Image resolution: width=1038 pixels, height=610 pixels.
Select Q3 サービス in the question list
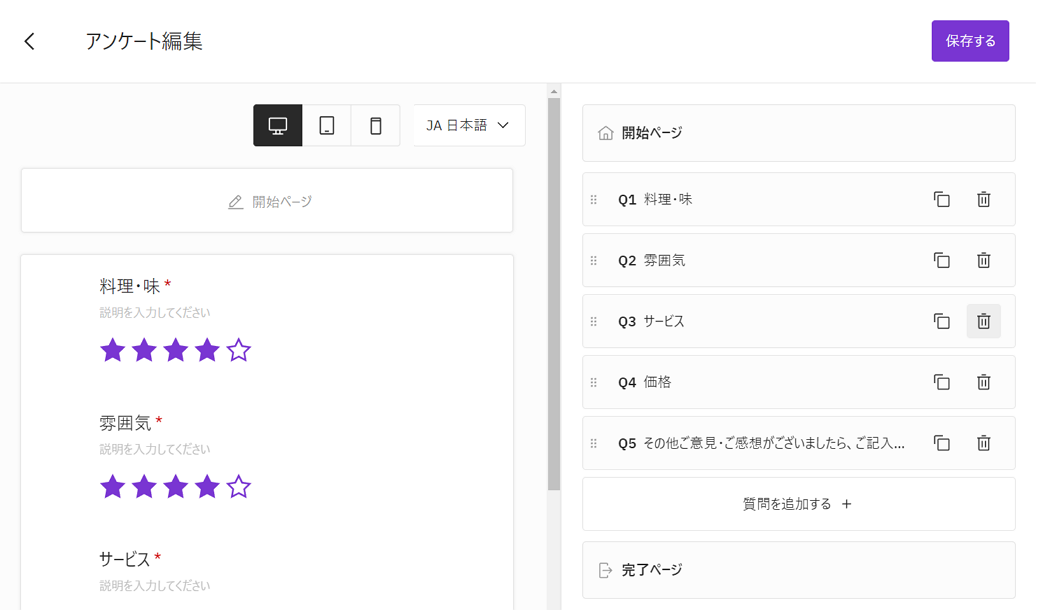pos(798,321)
